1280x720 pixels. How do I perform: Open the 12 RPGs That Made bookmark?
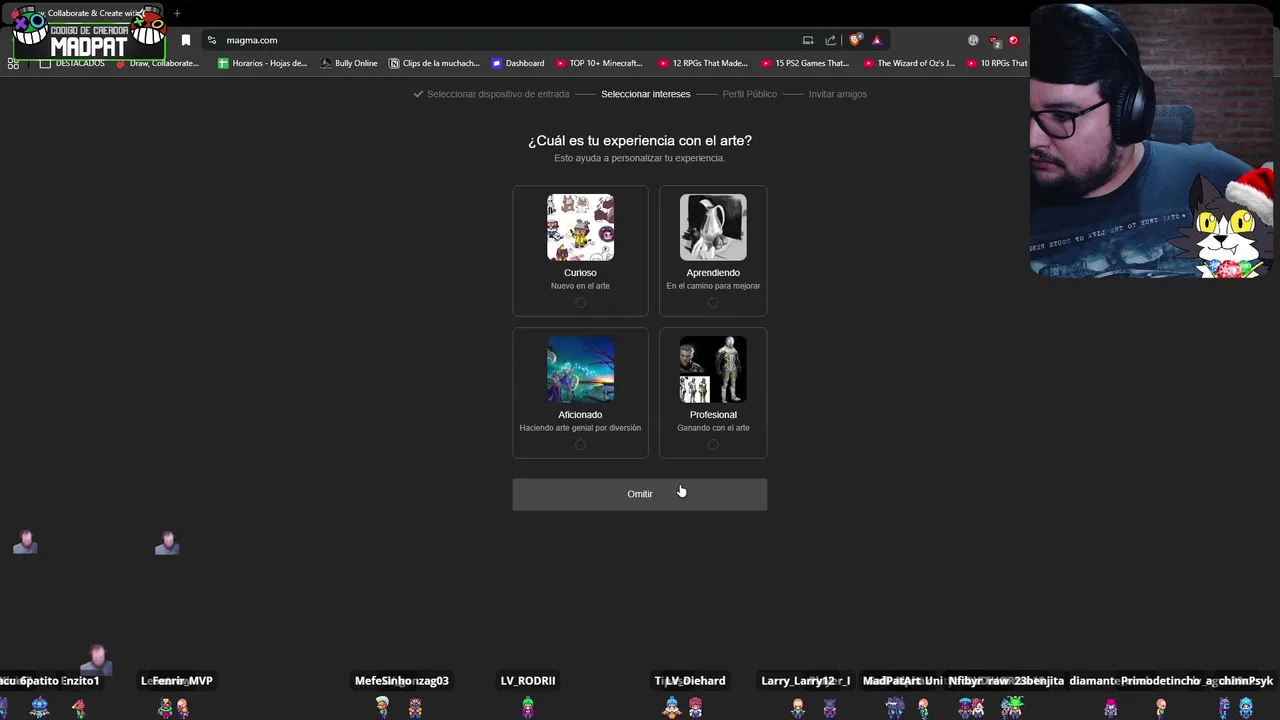coord(703,63)
